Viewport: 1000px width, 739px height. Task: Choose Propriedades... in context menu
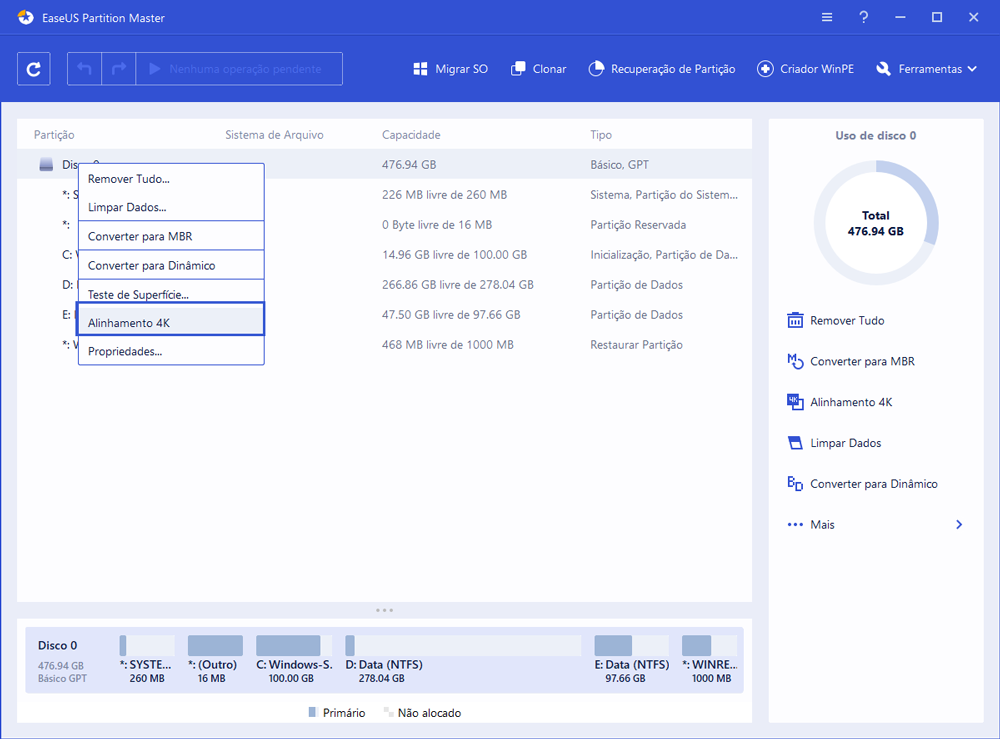[171, 351]
